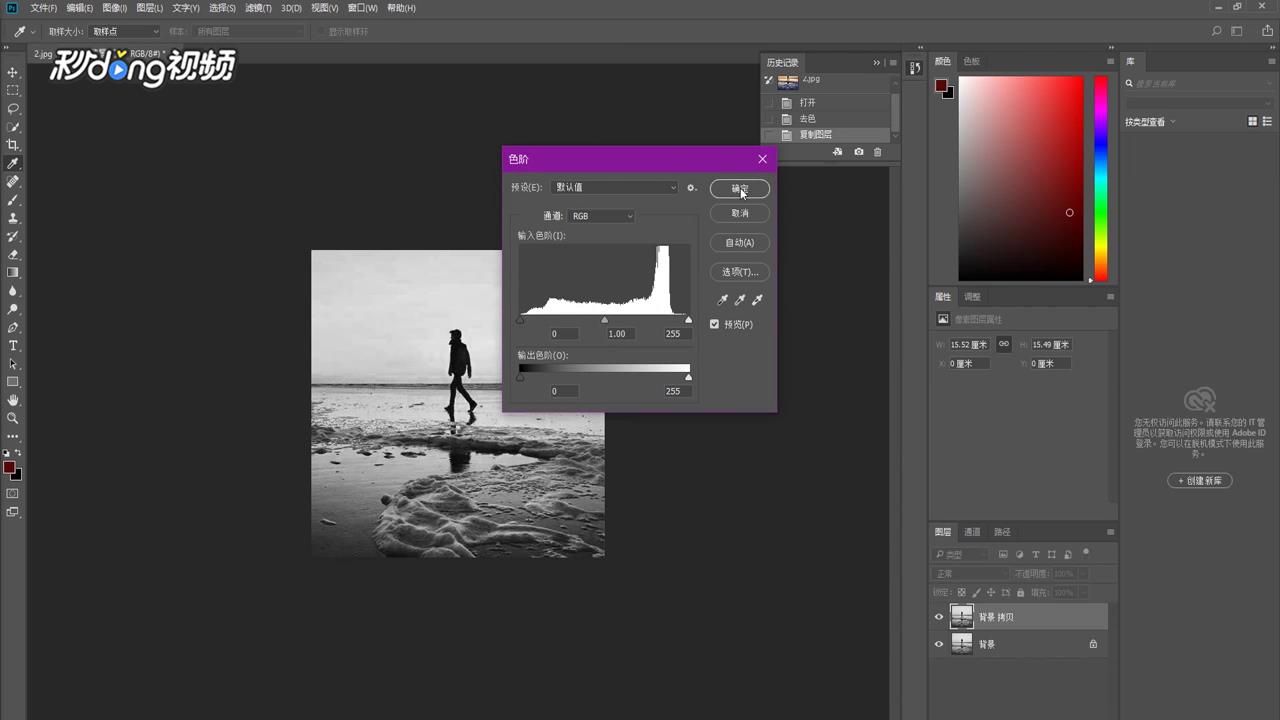
Task: Select the Rectangular Marquee tool
Action: (x=13, y=91)
